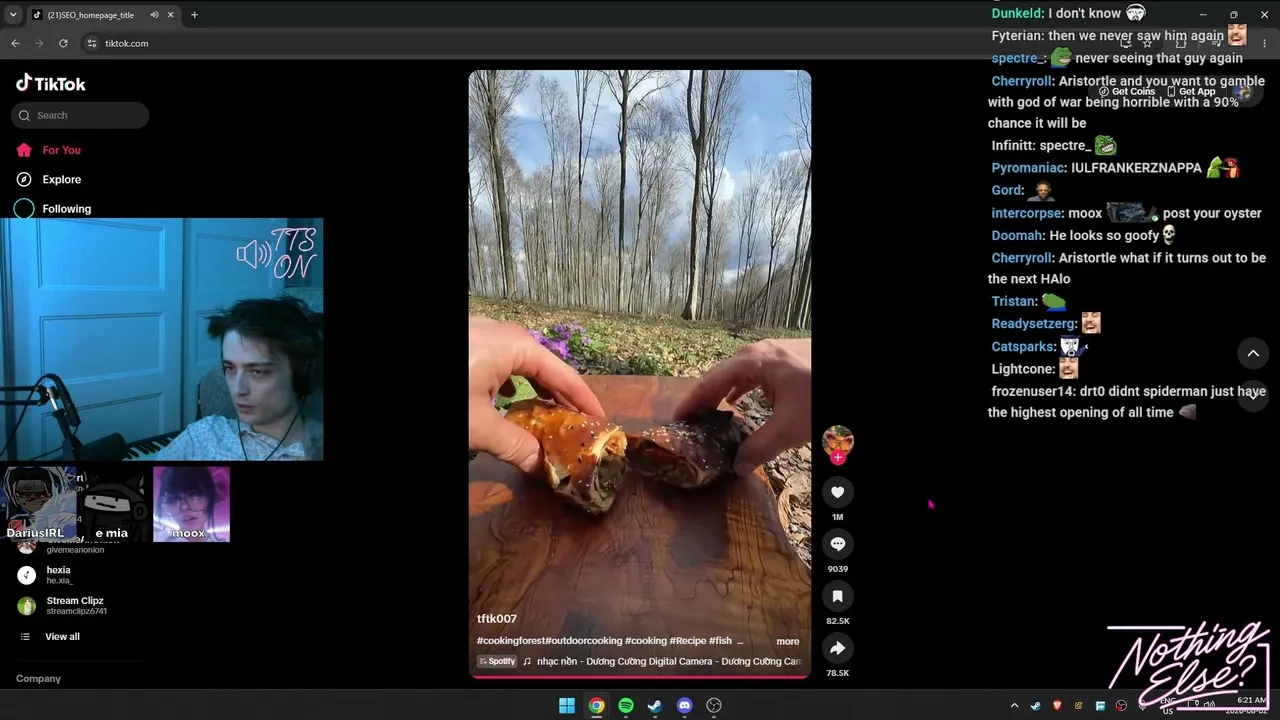Show hidden system tray icons
Image resolution: width=1280 pixels, height=720 pixels.
pyautogui.click(x=1014, y=706)
